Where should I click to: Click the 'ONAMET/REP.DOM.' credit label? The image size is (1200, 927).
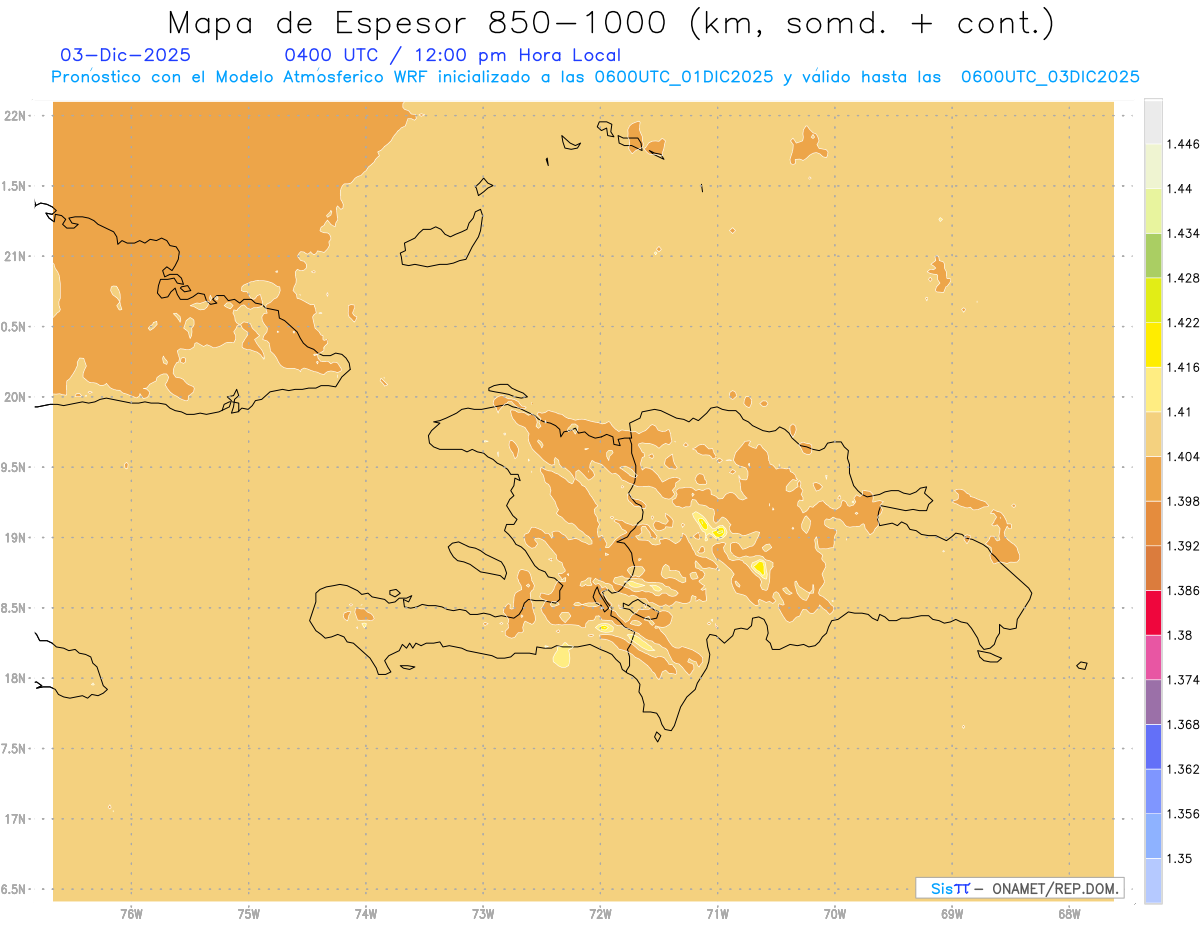[1056, 888]
